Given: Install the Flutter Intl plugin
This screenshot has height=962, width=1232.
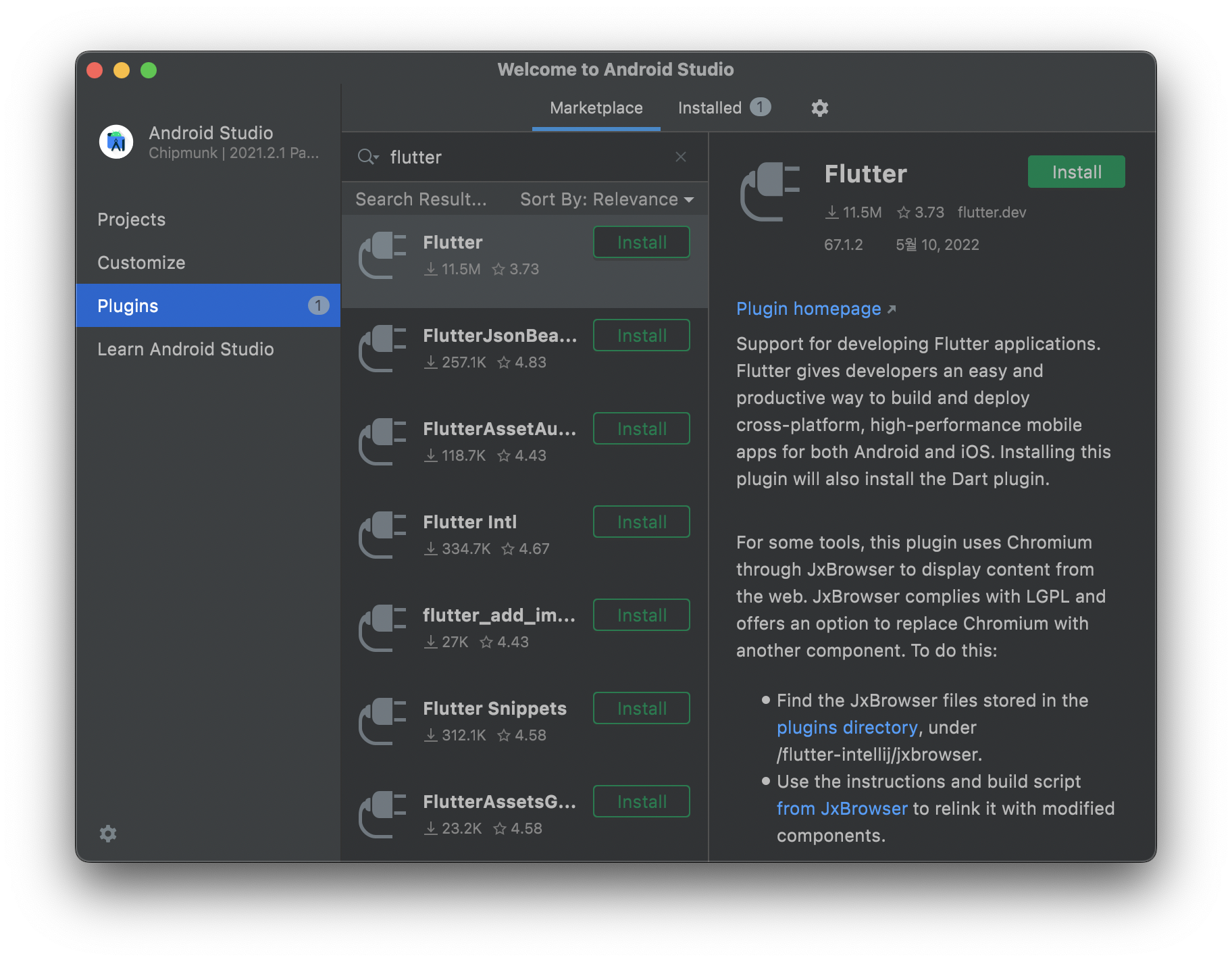Looking at the screenshot, I should [x=642, y=522].
